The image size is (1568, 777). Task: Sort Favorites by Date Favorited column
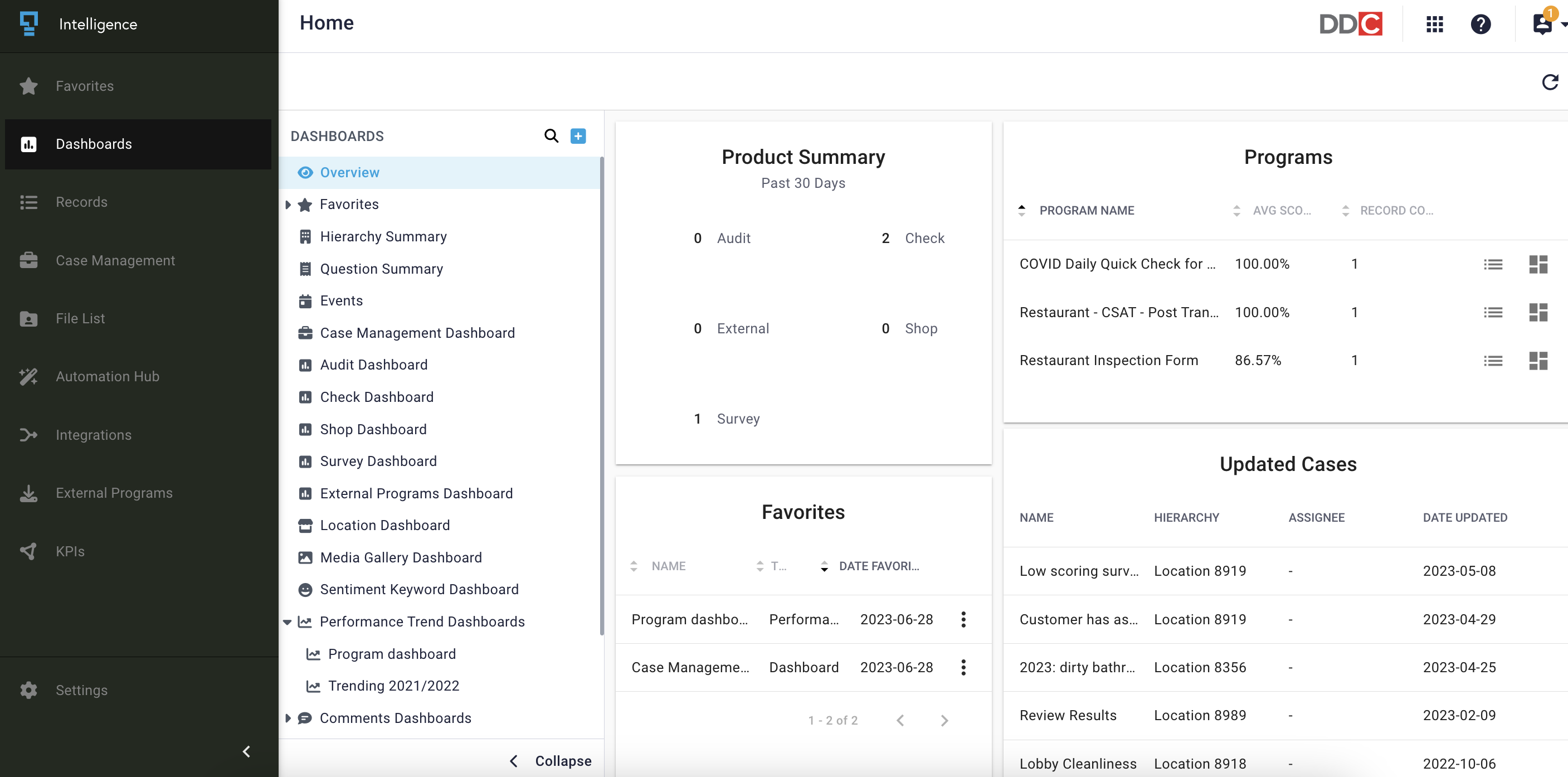coord(878,566)
